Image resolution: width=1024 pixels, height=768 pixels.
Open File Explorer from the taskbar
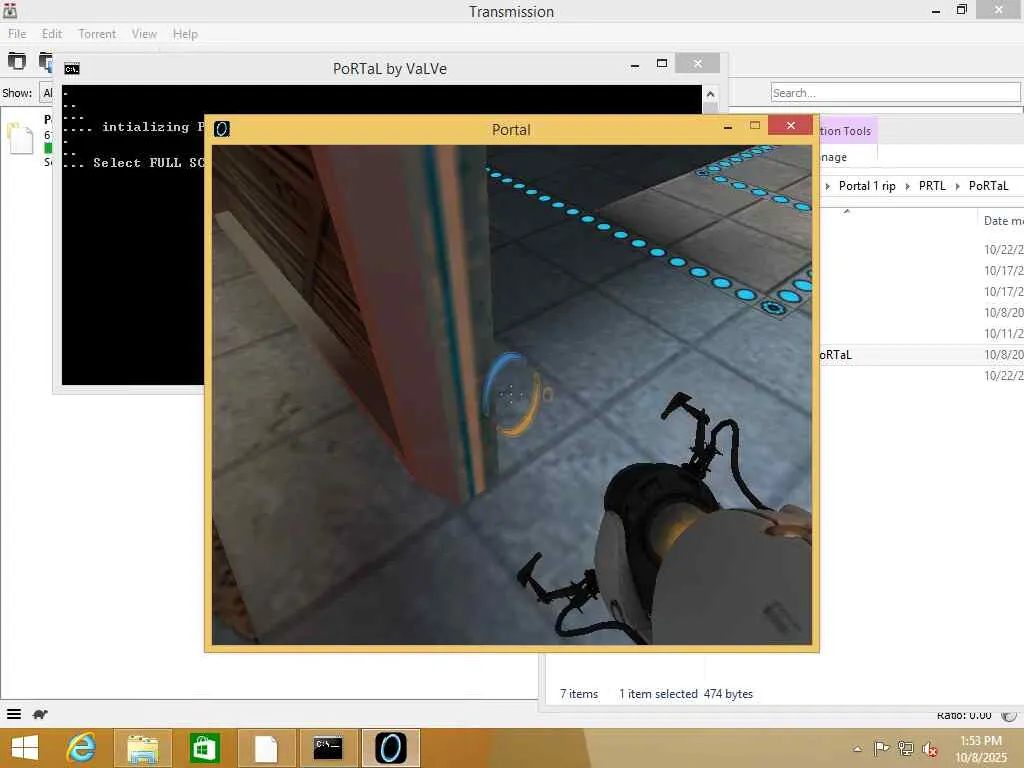click(143, 748)
